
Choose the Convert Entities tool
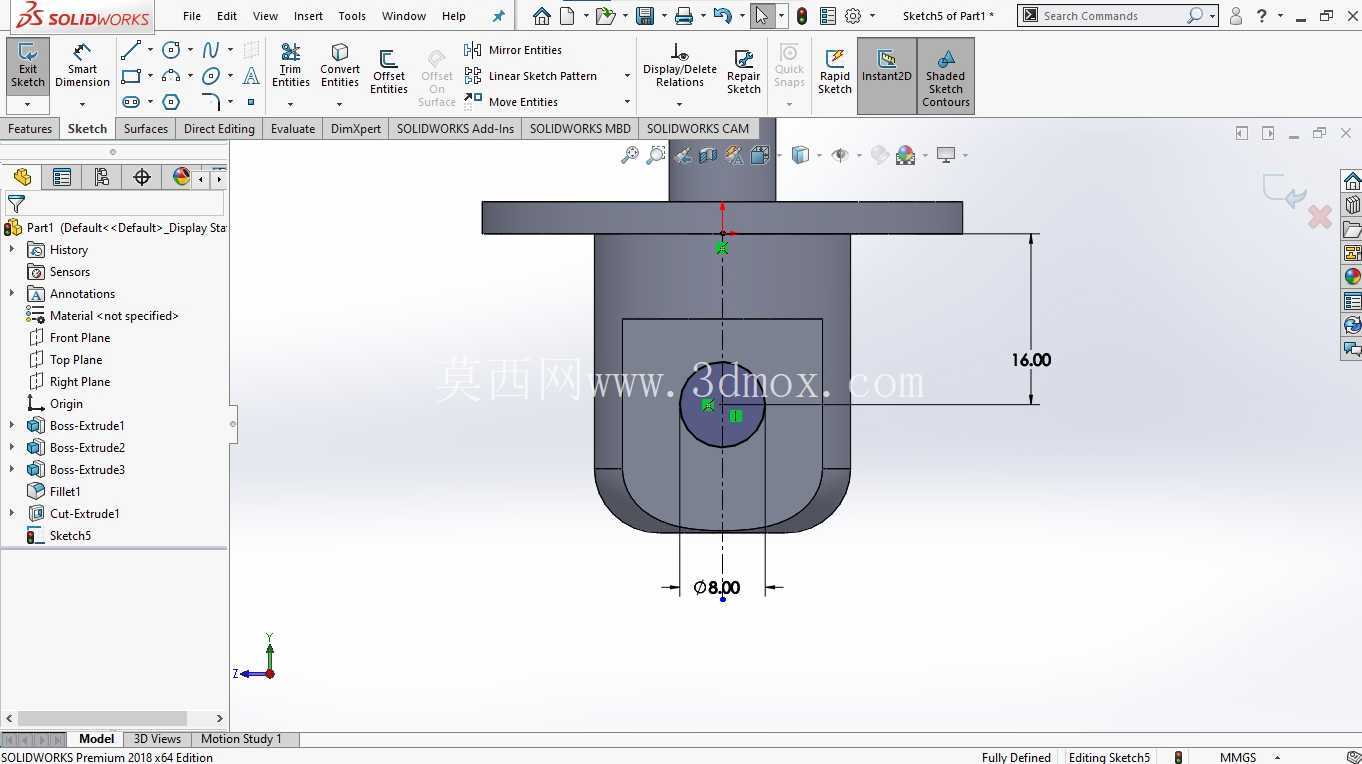(340, 65)
